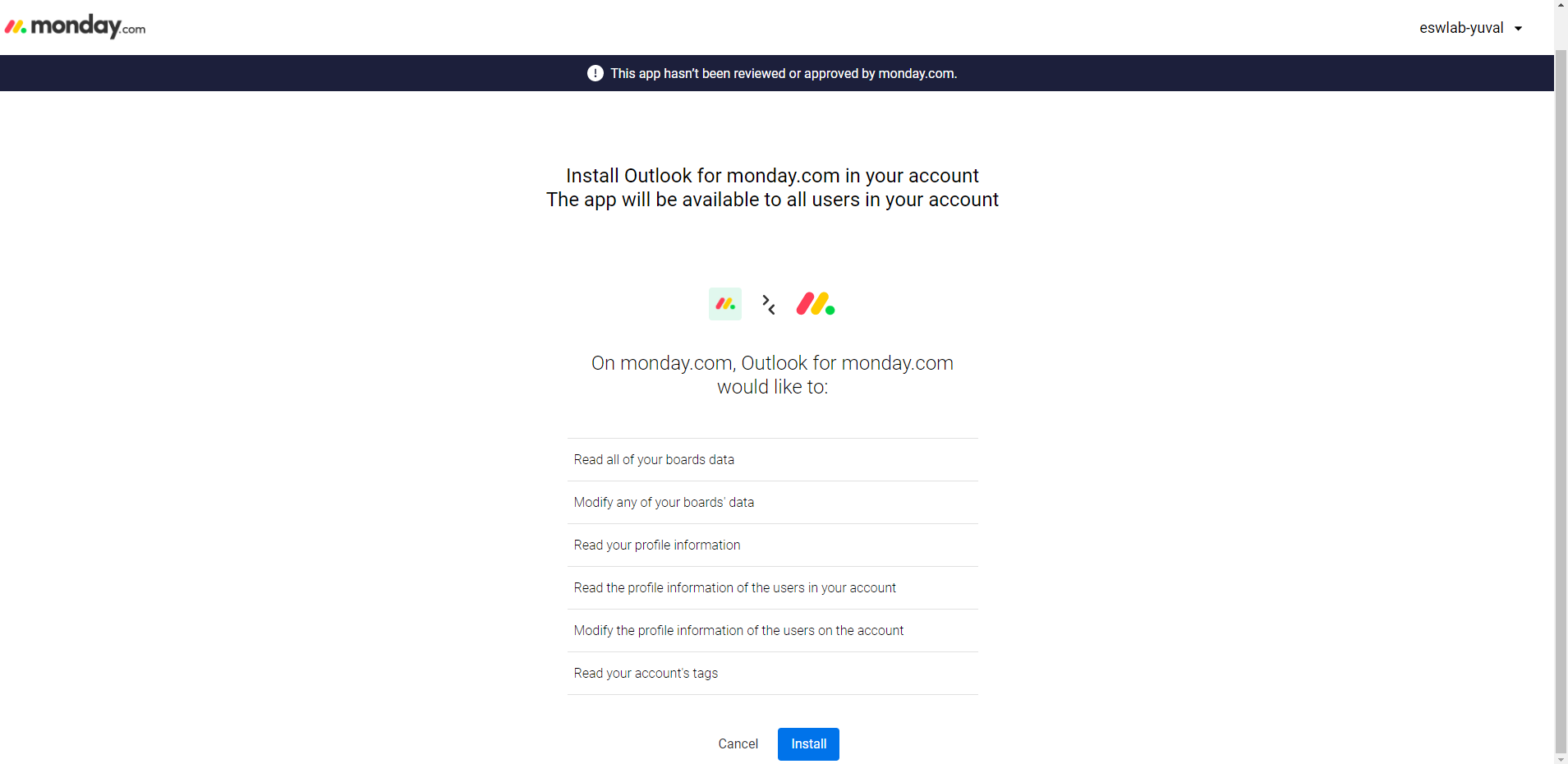
Task: Click the large monday.com logo icon
Action: coord(816,304)
